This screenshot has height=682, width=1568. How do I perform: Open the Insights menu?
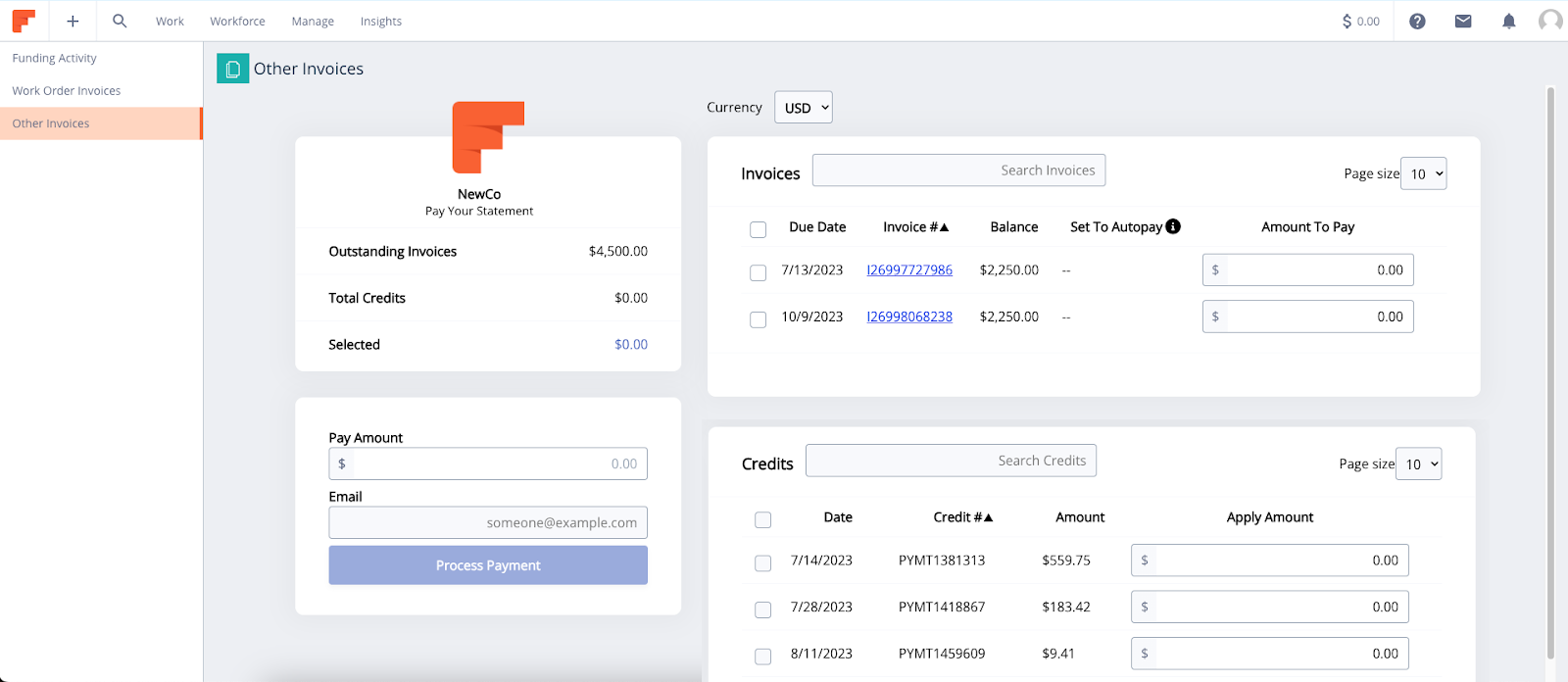(x=381, y=22)
